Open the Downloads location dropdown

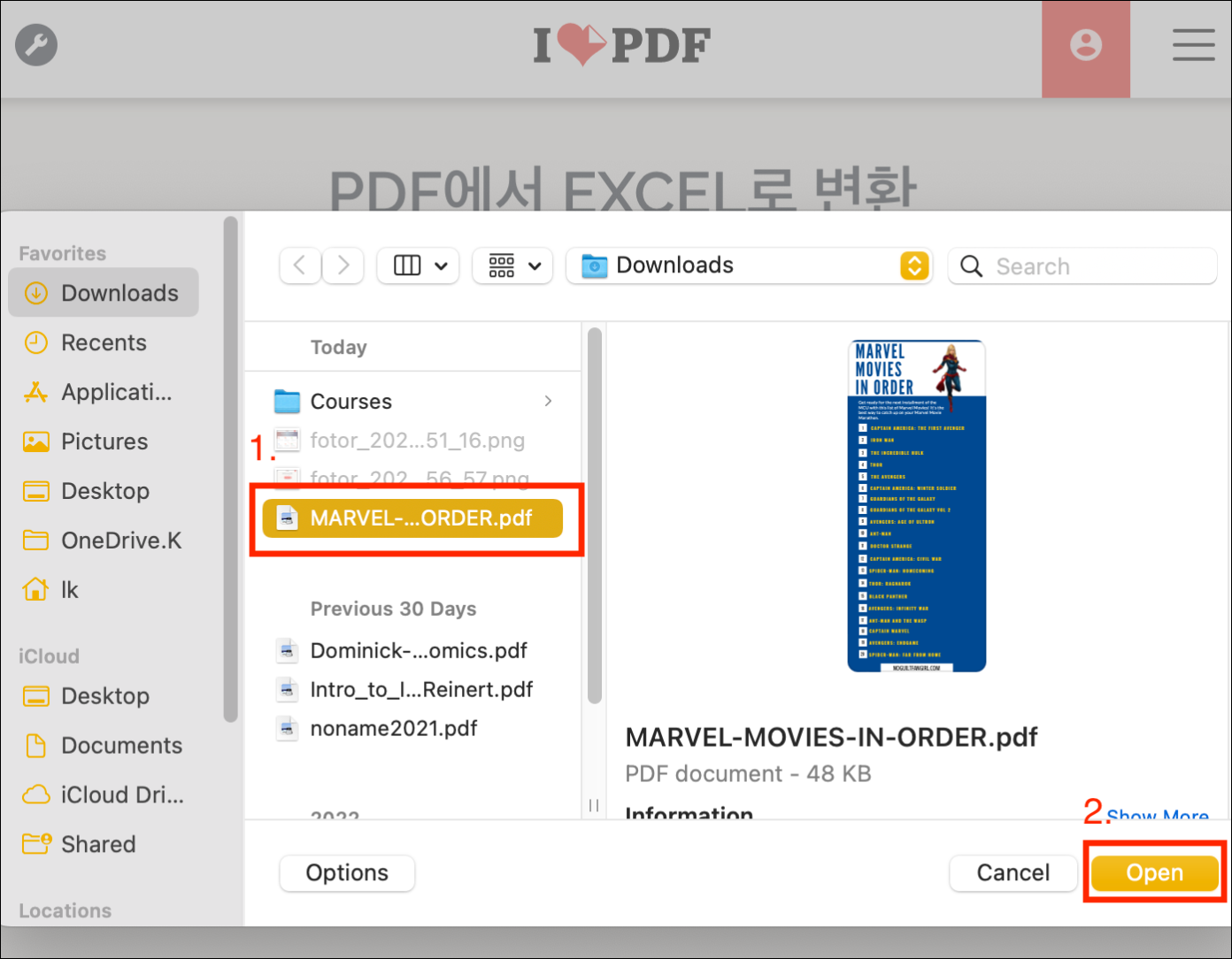click(x=915, y=265)
